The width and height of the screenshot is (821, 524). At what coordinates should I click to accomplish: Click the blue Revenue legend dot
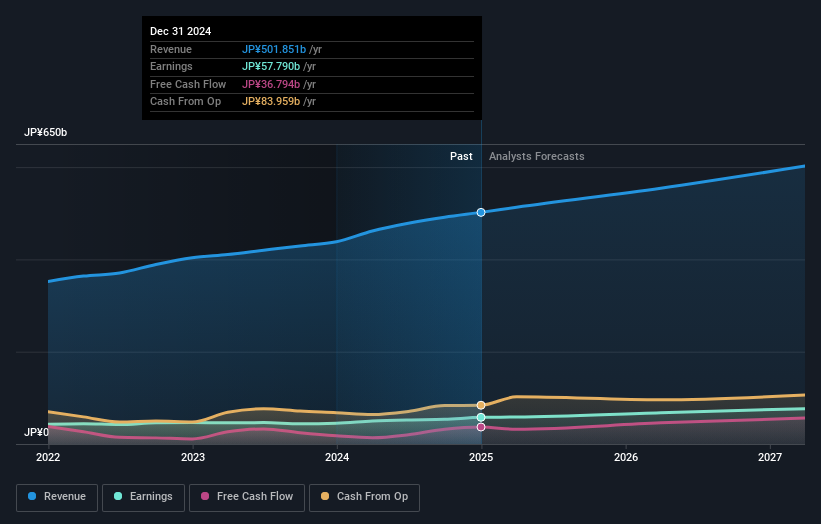pyautogui.click(x=32, y=496)
